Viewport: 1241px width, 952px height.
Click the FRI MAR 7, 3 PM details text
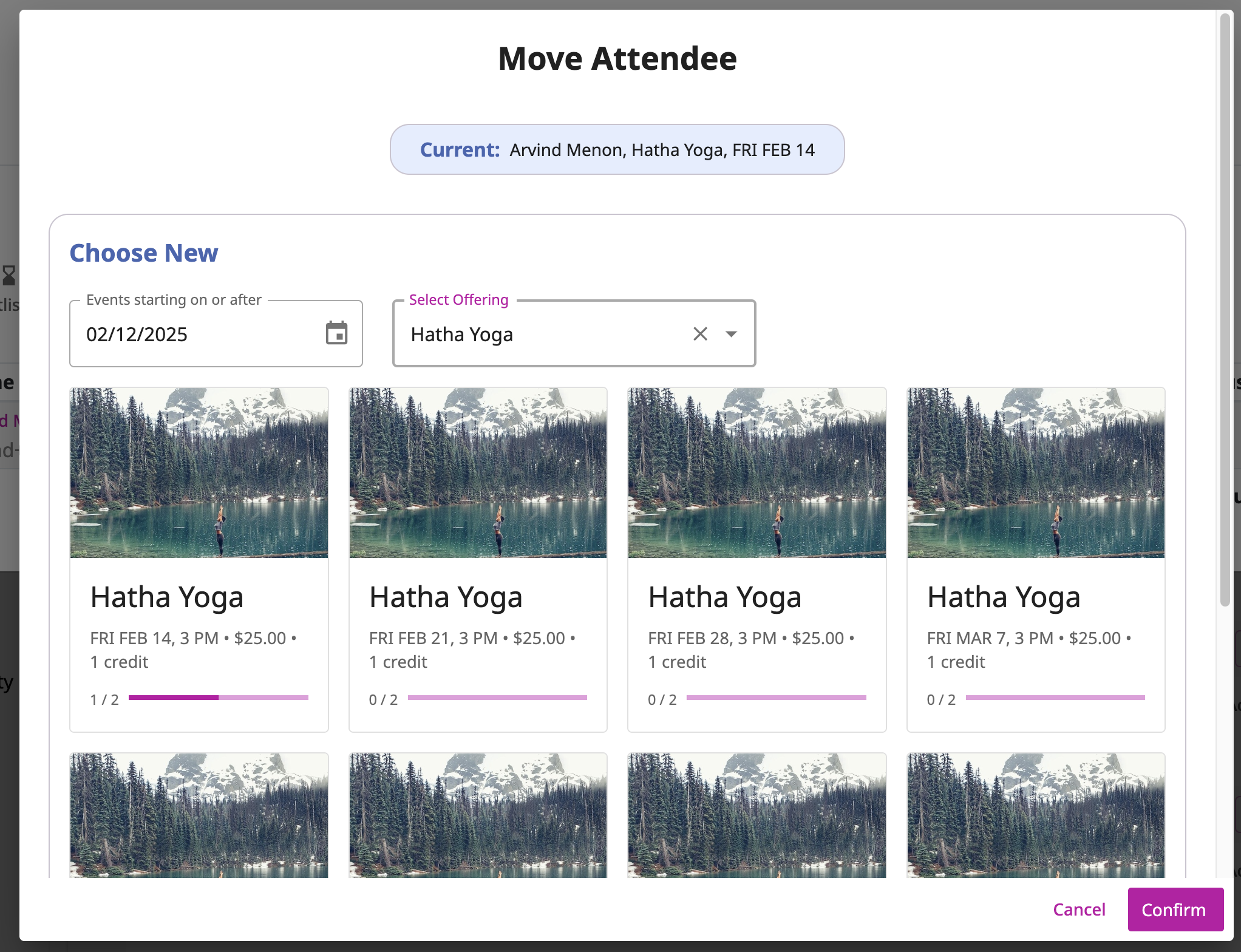tap(1029, 650)
